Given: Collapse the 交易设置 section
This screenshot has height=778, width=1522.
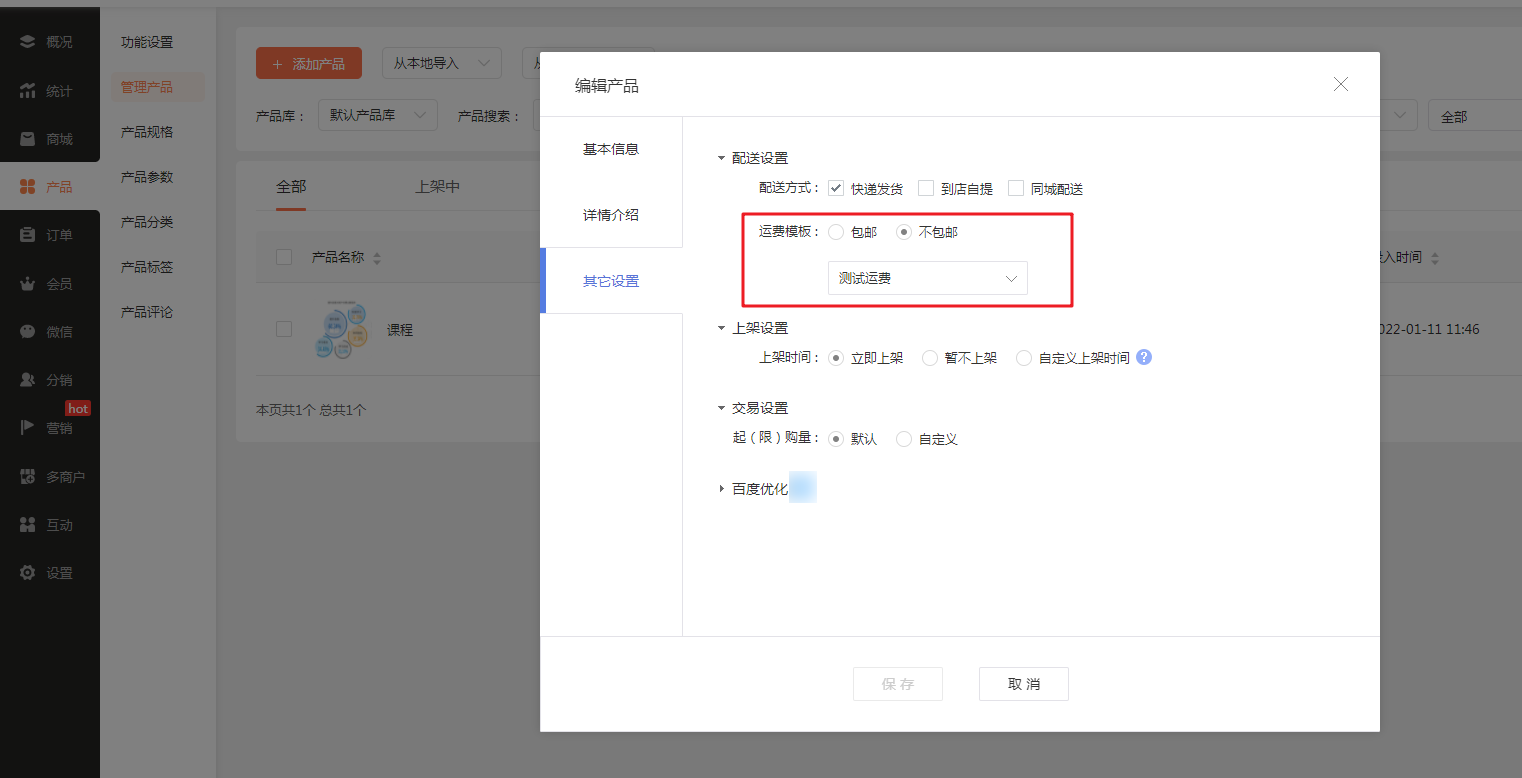Looking at the screenshot, I should (721, 408).
